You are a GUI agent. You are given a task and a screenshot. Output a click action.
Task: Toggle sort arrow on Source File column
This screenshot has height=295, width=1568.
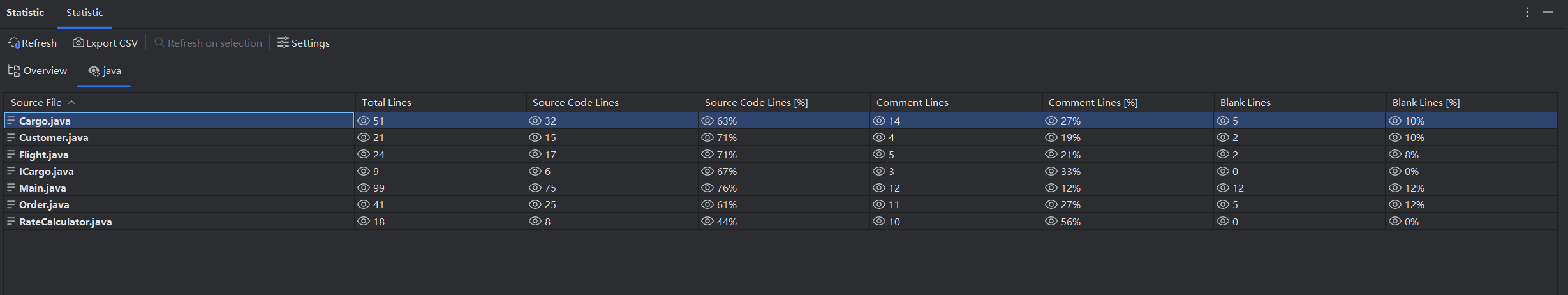pos(71,102)
